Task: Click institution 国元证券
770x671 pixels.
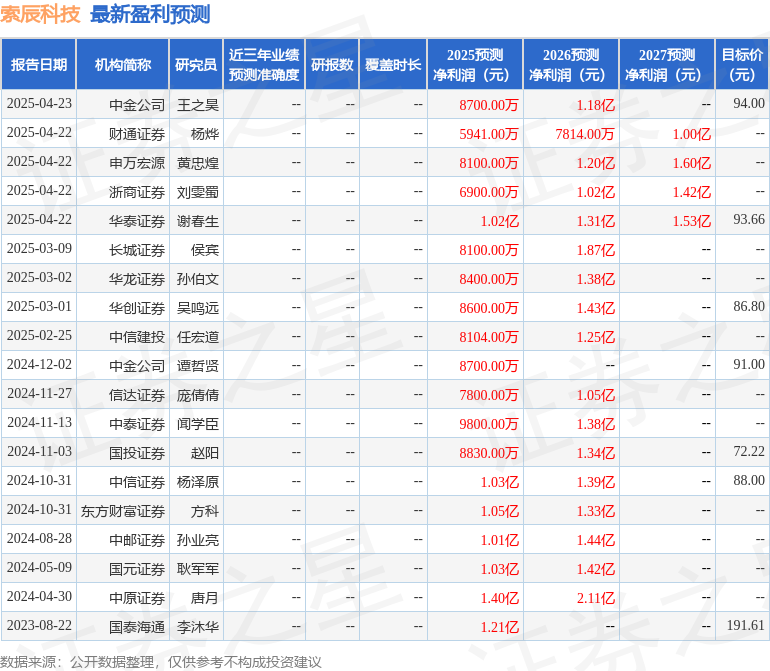Action: (137, 569)
